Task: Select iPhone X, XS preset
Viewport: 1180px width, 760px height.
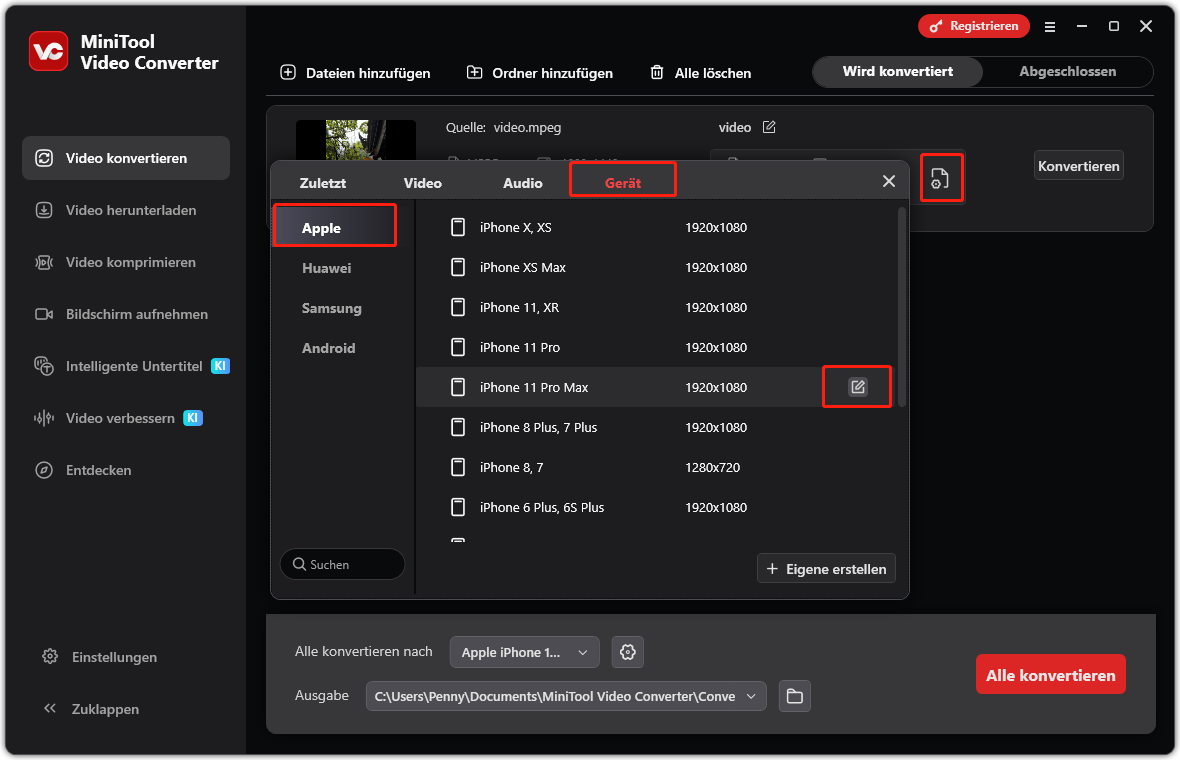Action: pos(655,227)
